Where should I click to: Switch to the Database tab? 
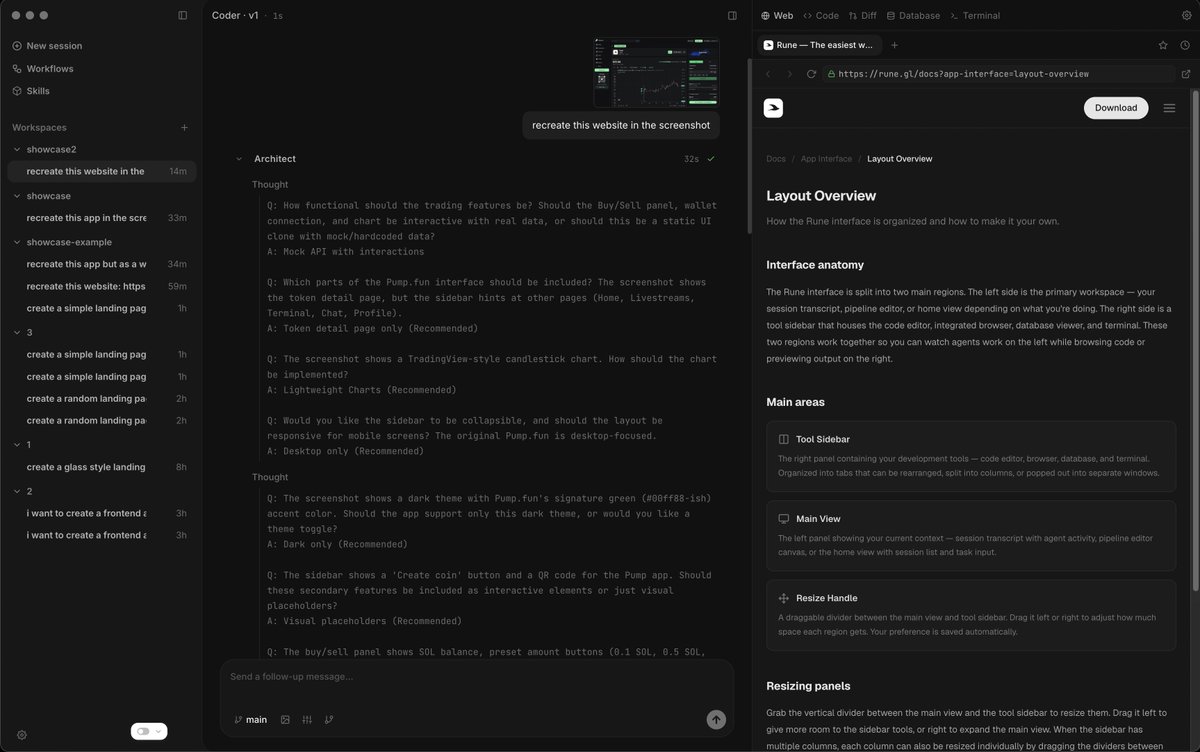pos(913,16)
